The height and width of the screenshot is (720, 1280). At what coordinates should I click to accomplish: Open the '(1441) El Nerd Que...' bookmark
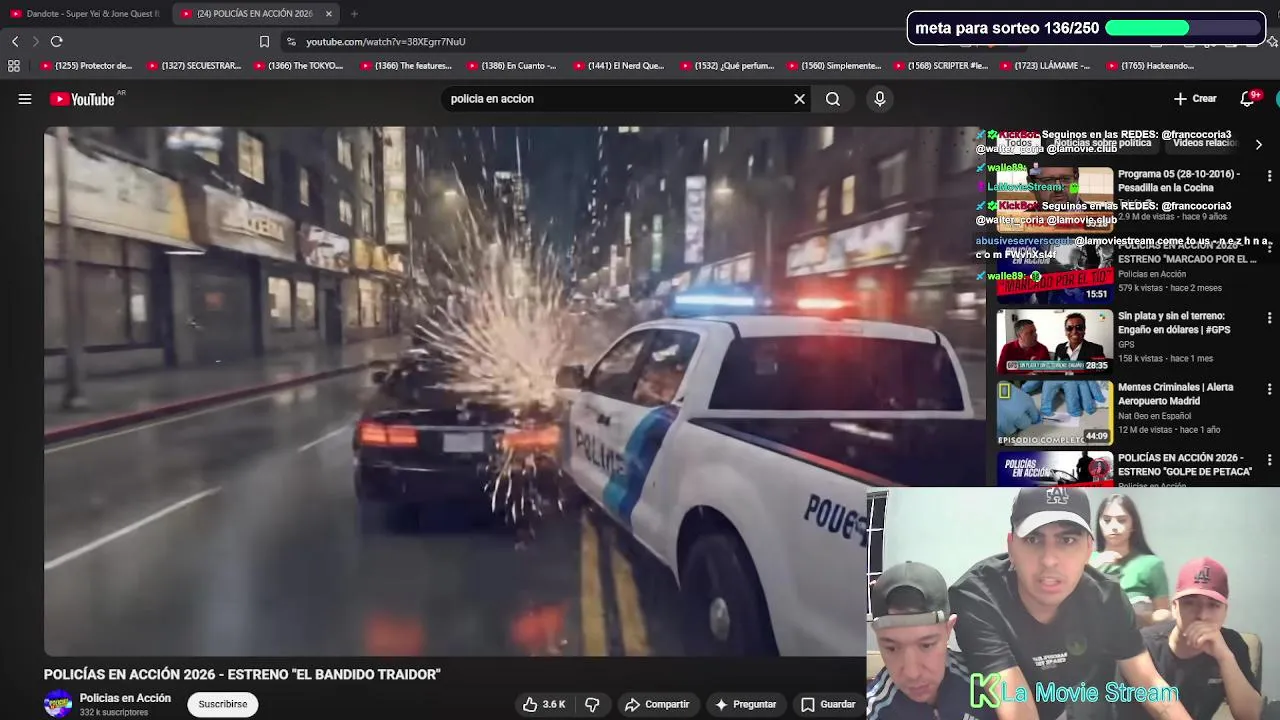click(619, 66)
